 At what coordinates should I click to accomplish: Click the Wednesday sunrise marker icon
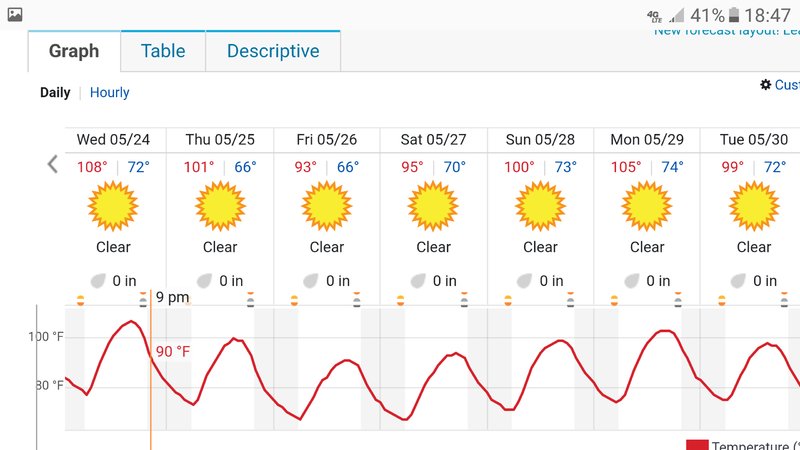click(x=80, y=301)
